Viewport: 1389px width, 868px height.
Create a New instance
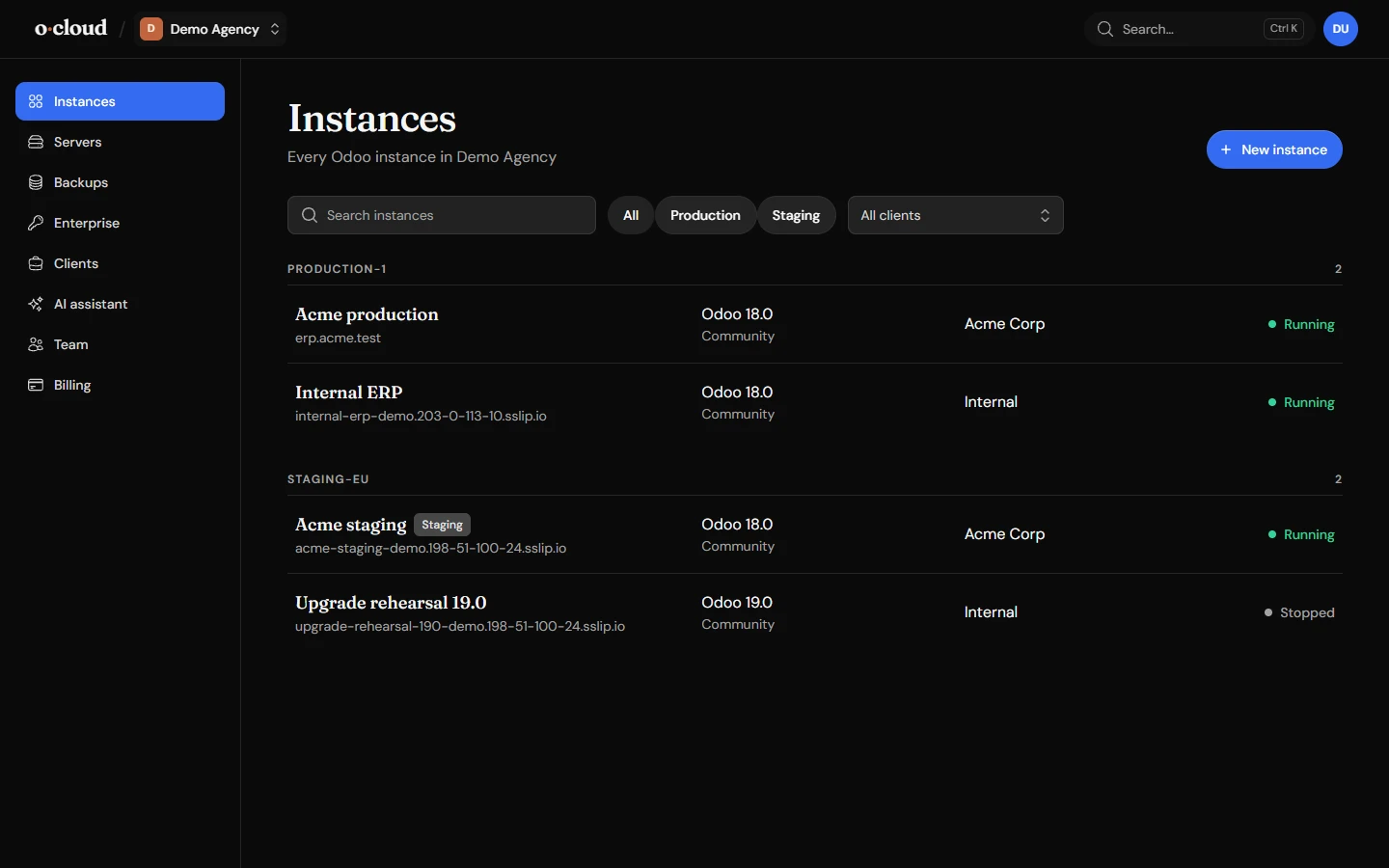pyautogui.click(x=1274, y=149)
